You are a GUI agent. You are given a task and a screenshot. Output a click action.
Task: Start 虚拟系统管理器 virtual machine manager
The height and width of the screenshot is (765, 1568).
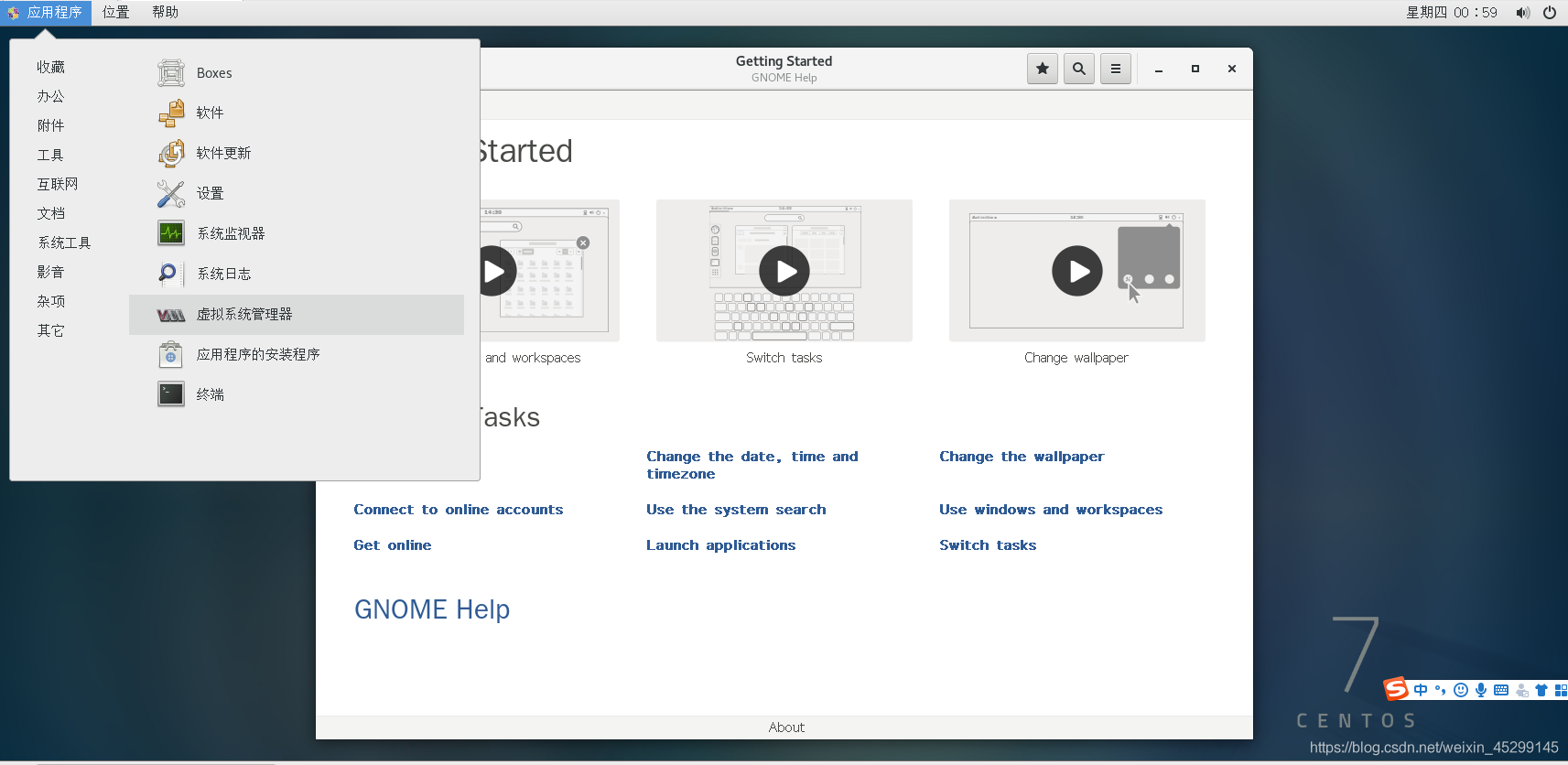[297, 315]
